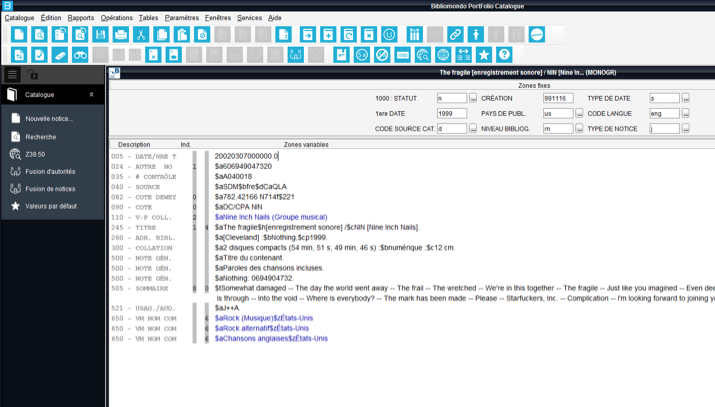Open the Tables menu
The width and height of the screenshot is (715, 407).
[148, 18]
